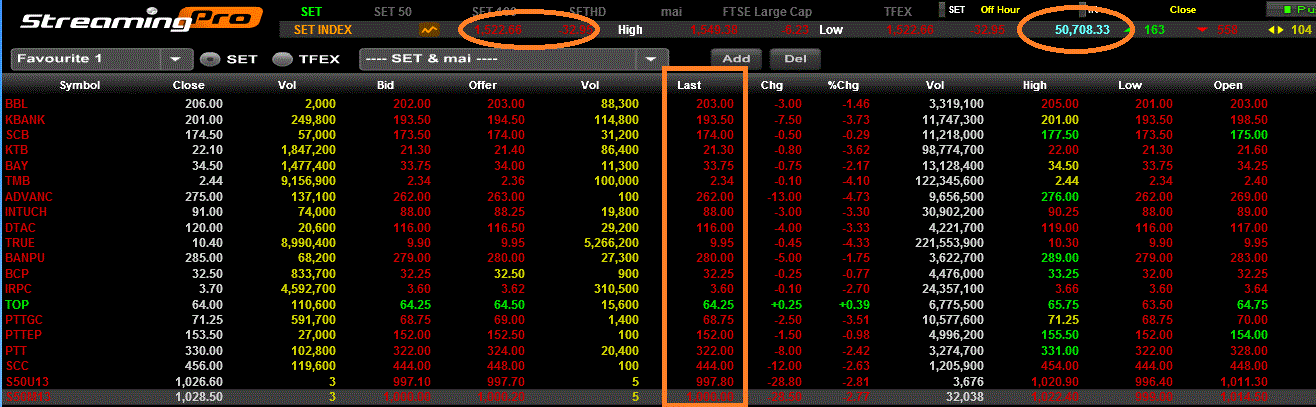1316x407 pixels.
Task: Switch to the TFEX tab in index bar
Action: (898, 11)
